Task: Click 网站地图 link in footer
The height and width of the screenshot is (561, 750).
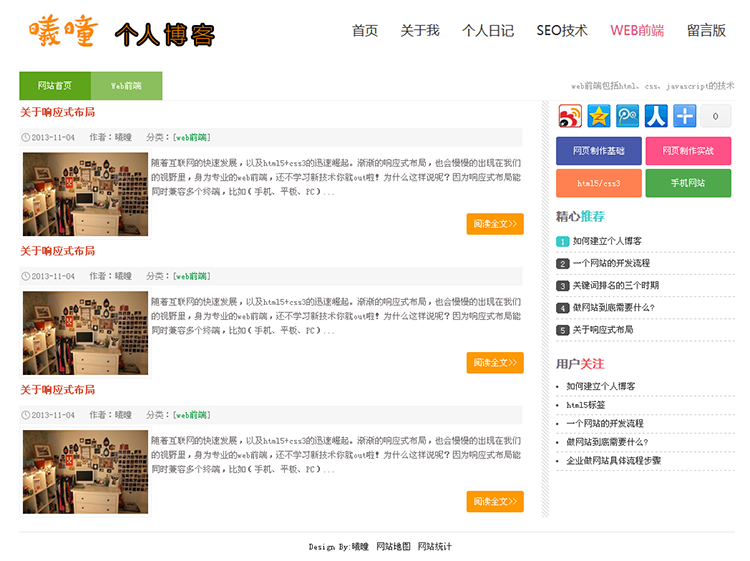Action: 393,547
